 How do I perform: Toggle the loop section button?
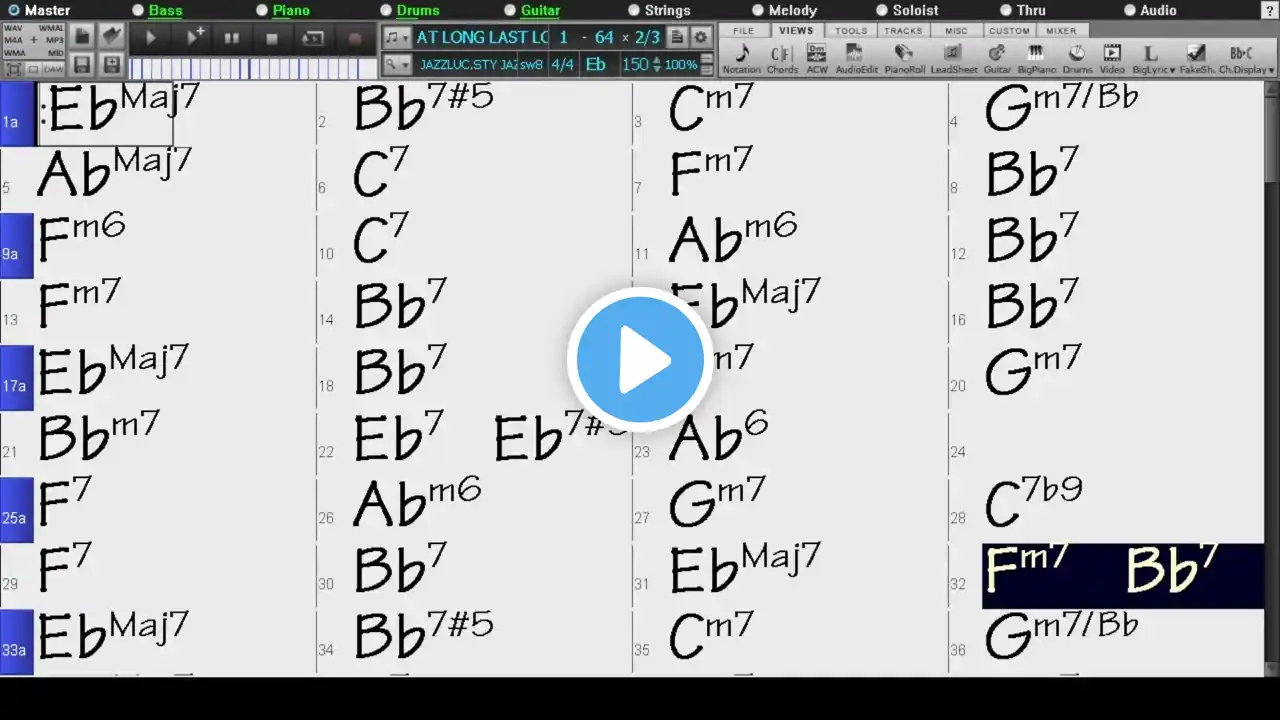(313, 38)
